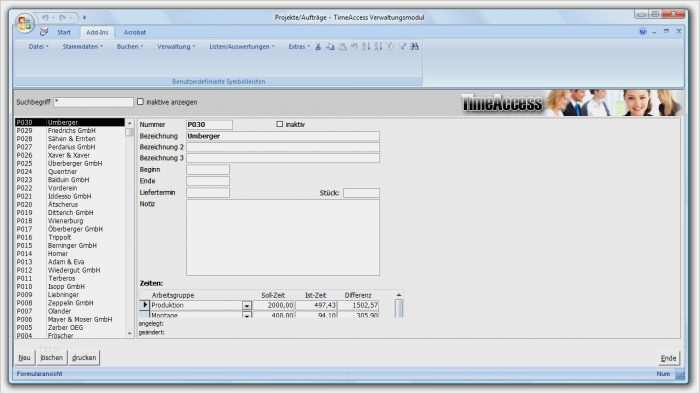Click the filter funnel icon

pos(390,46)
